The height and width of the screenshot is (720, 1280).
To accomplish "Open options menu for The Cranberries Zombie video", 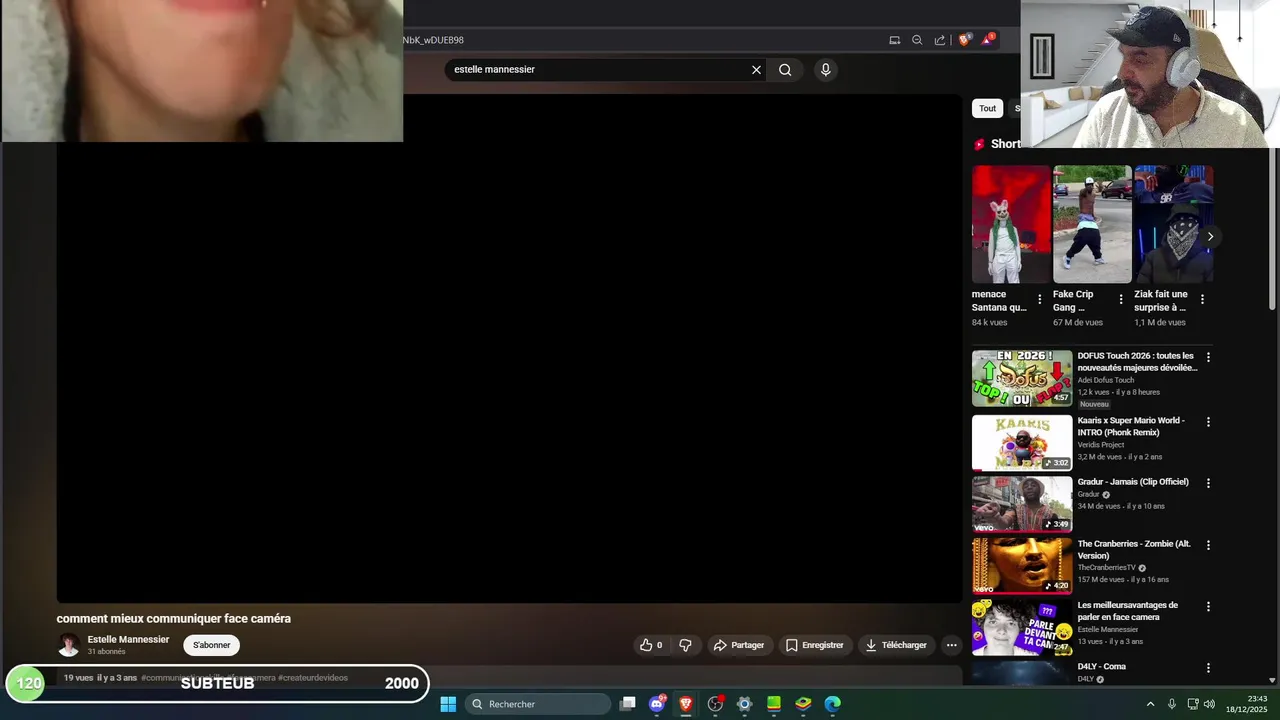I will (x=1208, y=545).
